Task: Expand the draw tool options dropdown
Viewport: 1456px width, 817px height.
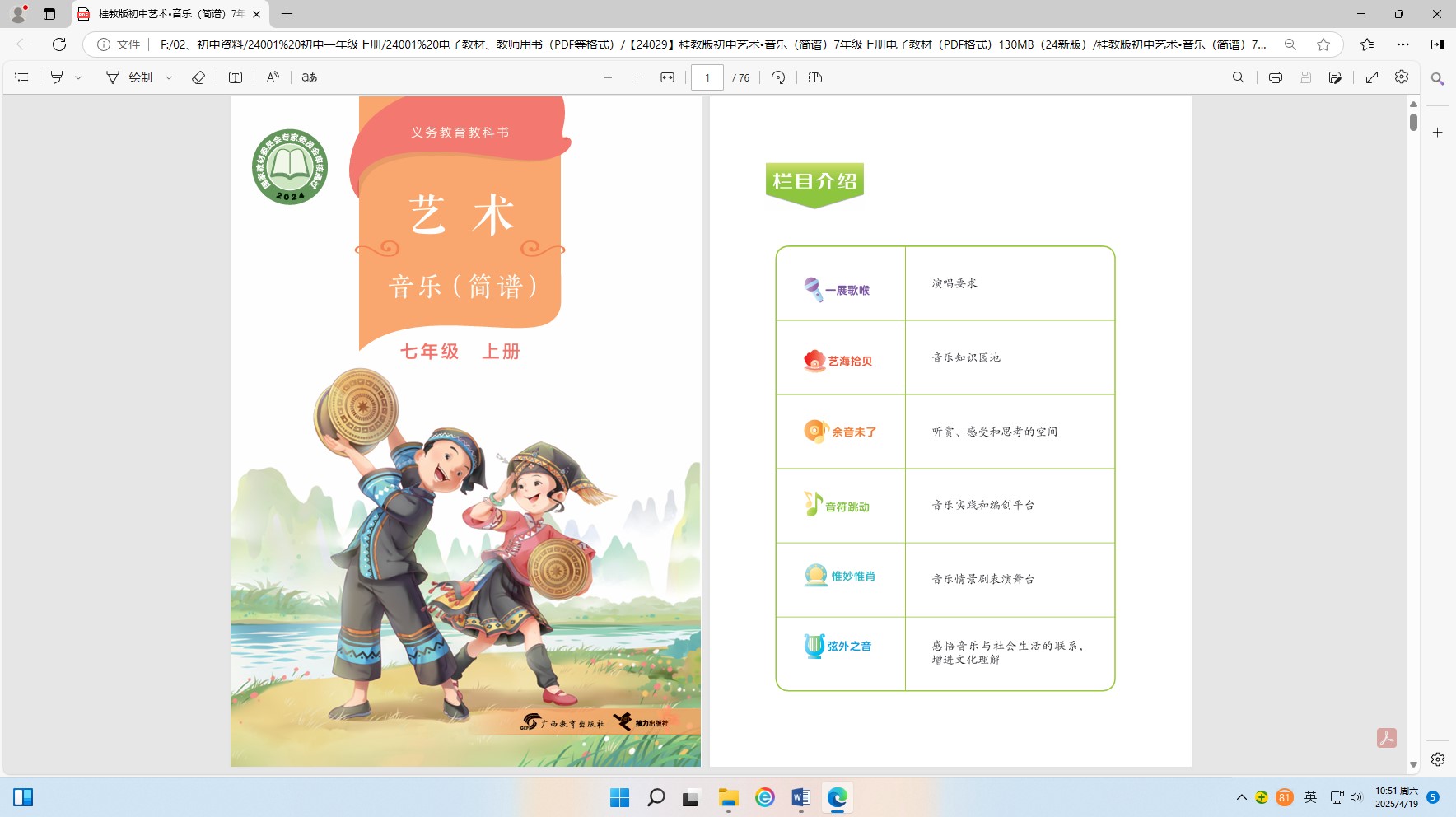Action: click(x=169, y=77)
